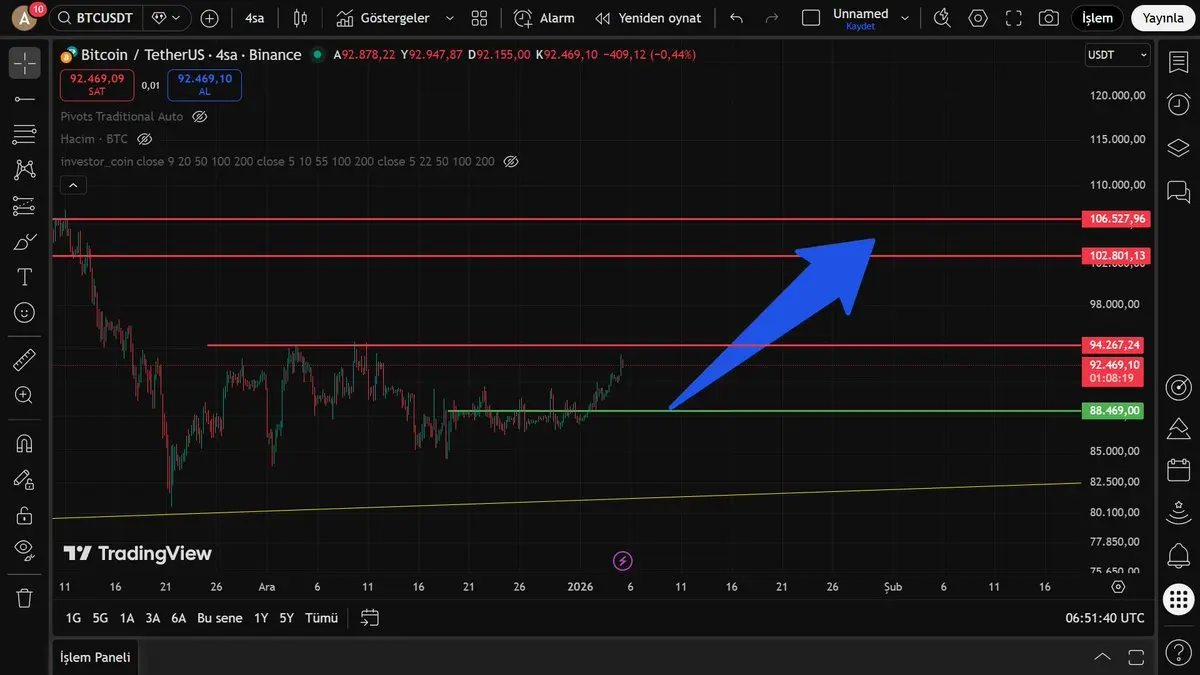Enter fullscreen mode
The width and height of the screenshot is (1200, 675).
pos(1013,18)
